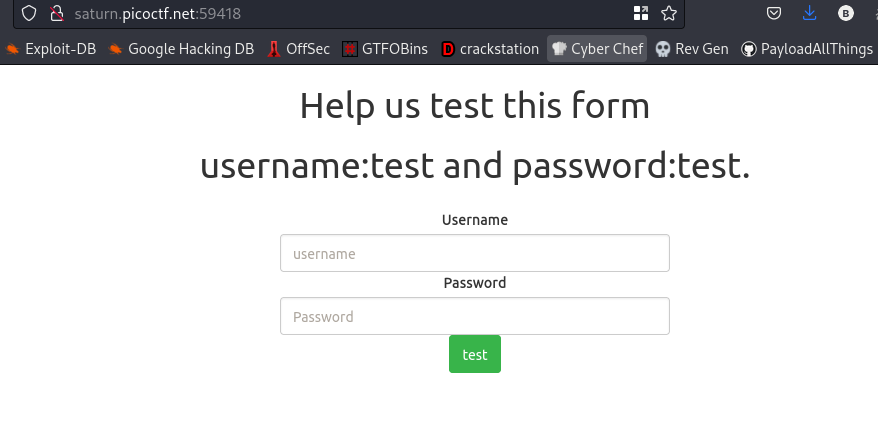
Task: Focus the username input field
Action: pos(475,253)
